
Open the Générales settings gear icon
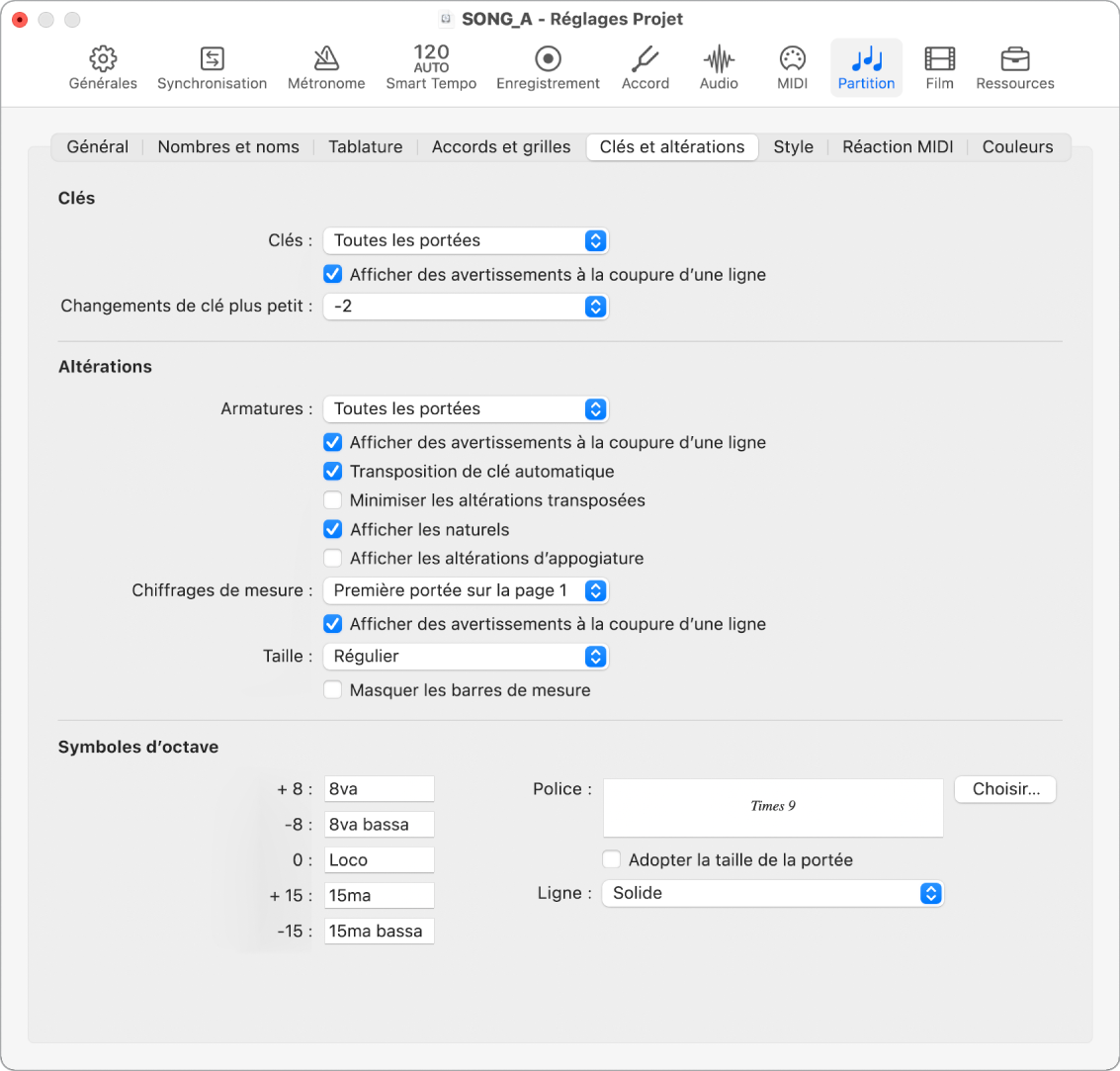[x=103, y=59]
